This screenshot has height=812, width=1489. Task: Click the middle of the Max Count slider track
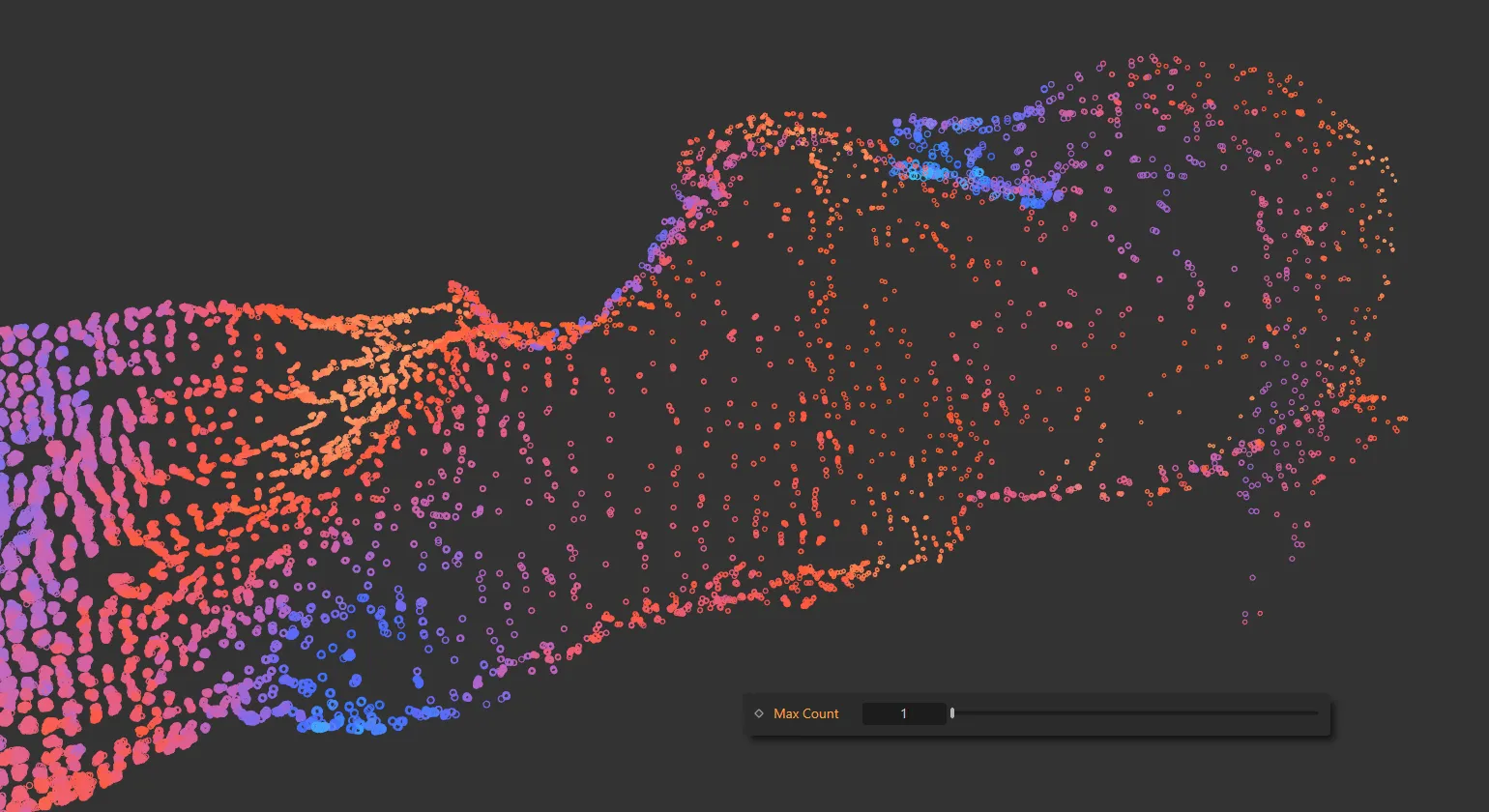(1135, 713)
